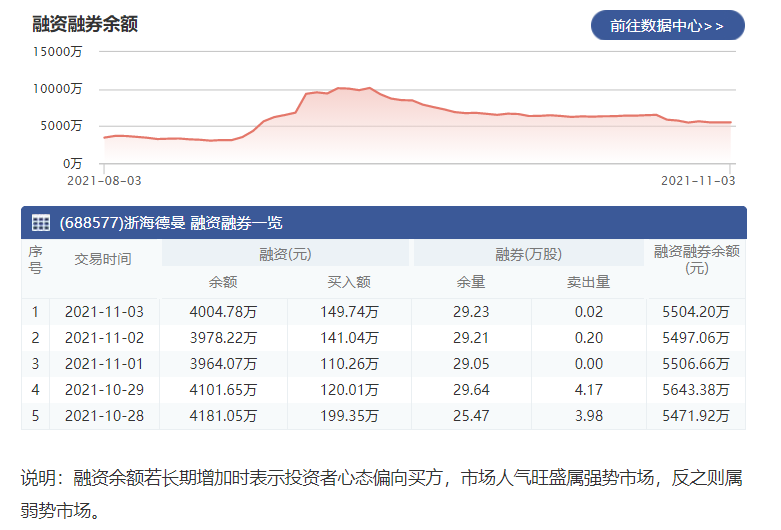This screenshot has height=530, width=781.
Task: Click the 199.35万 buy amount cell
Action: pyautogui.click(x=349, y=415)
